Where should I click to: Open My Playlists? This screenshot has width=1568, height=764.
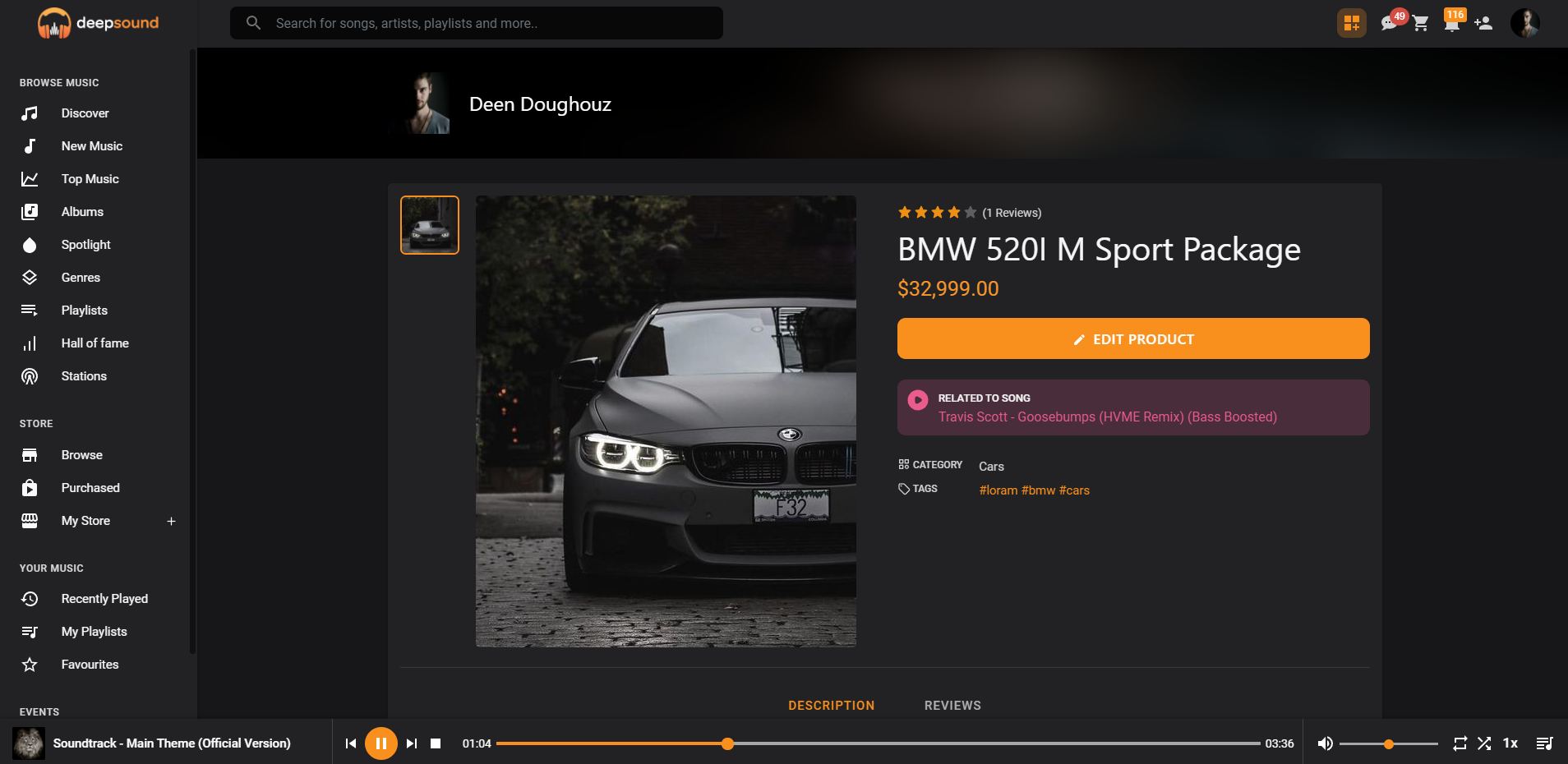tap(94, 632)
